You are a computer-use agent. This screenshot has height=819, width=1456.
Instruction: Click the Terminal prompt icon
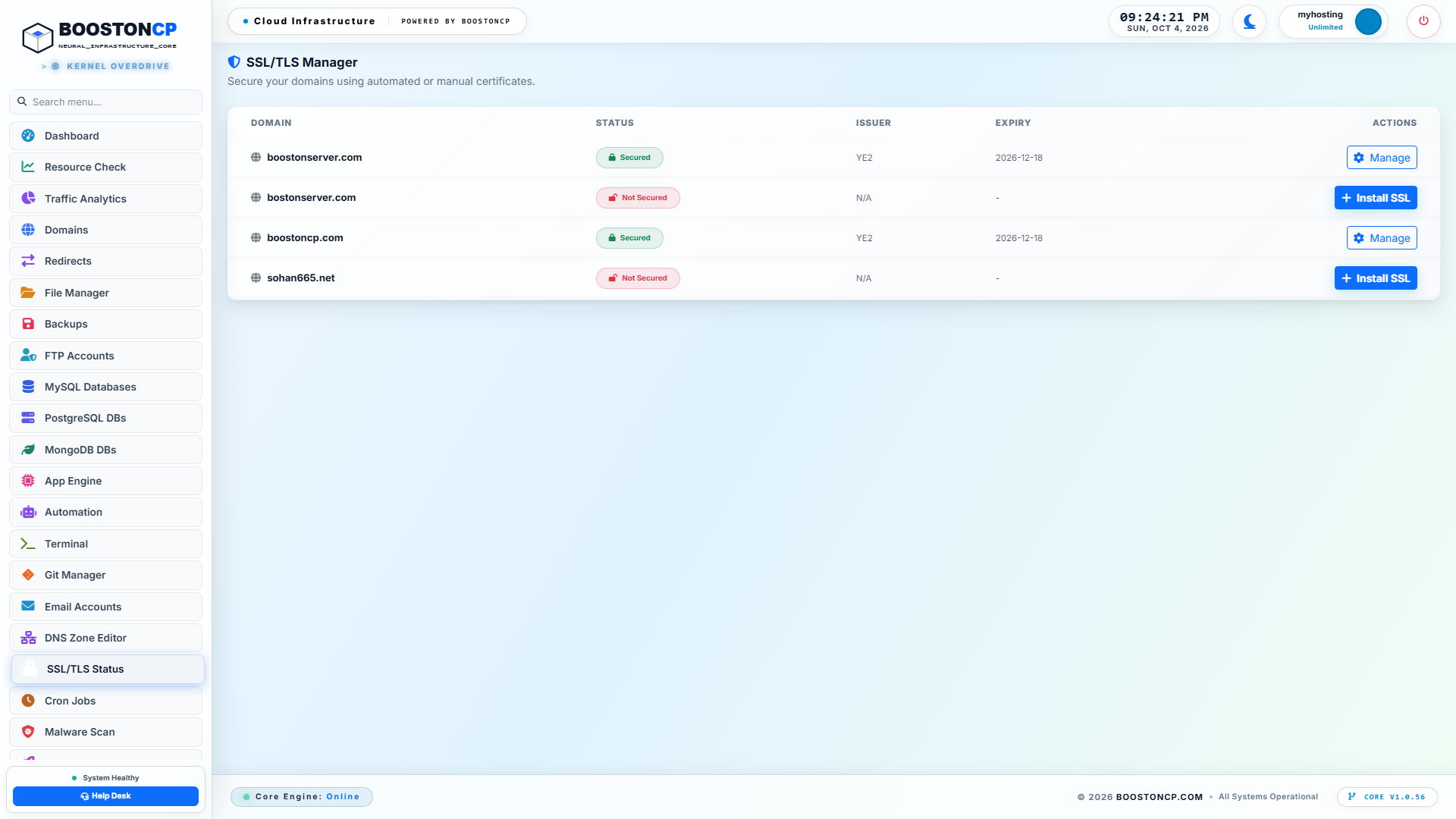[28, 544]
